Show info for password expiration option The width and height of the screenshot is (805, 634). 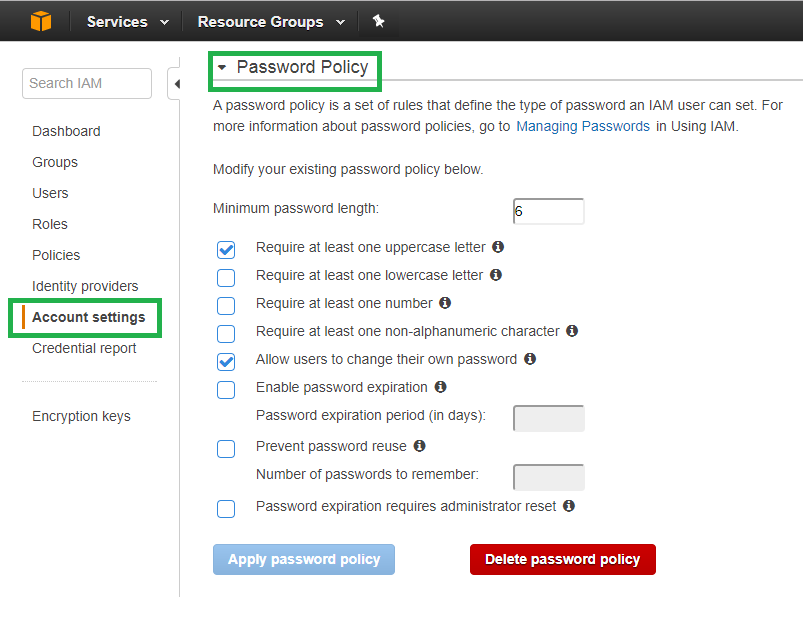(x=440, y=387)
